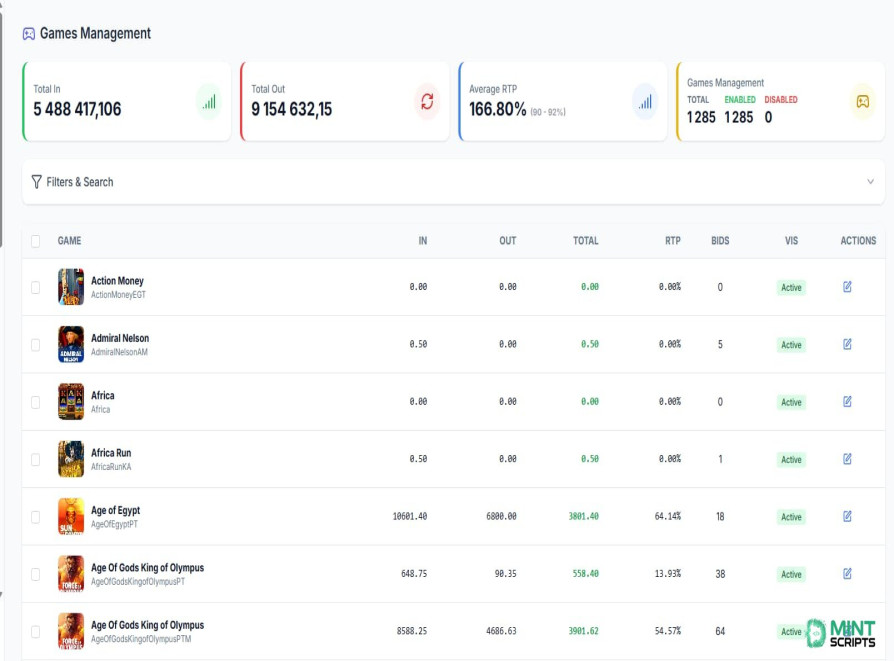Tick the select-all checkbox in table header
Viewport: 894px width, 661px height.
tap(35, 241)
